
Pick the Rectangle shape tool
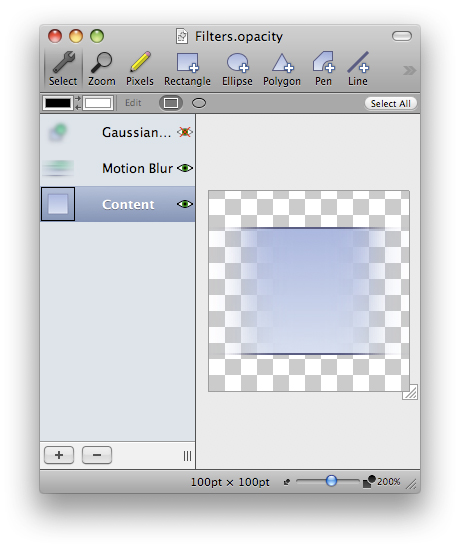pyautogui.click(x=187, y=69)
